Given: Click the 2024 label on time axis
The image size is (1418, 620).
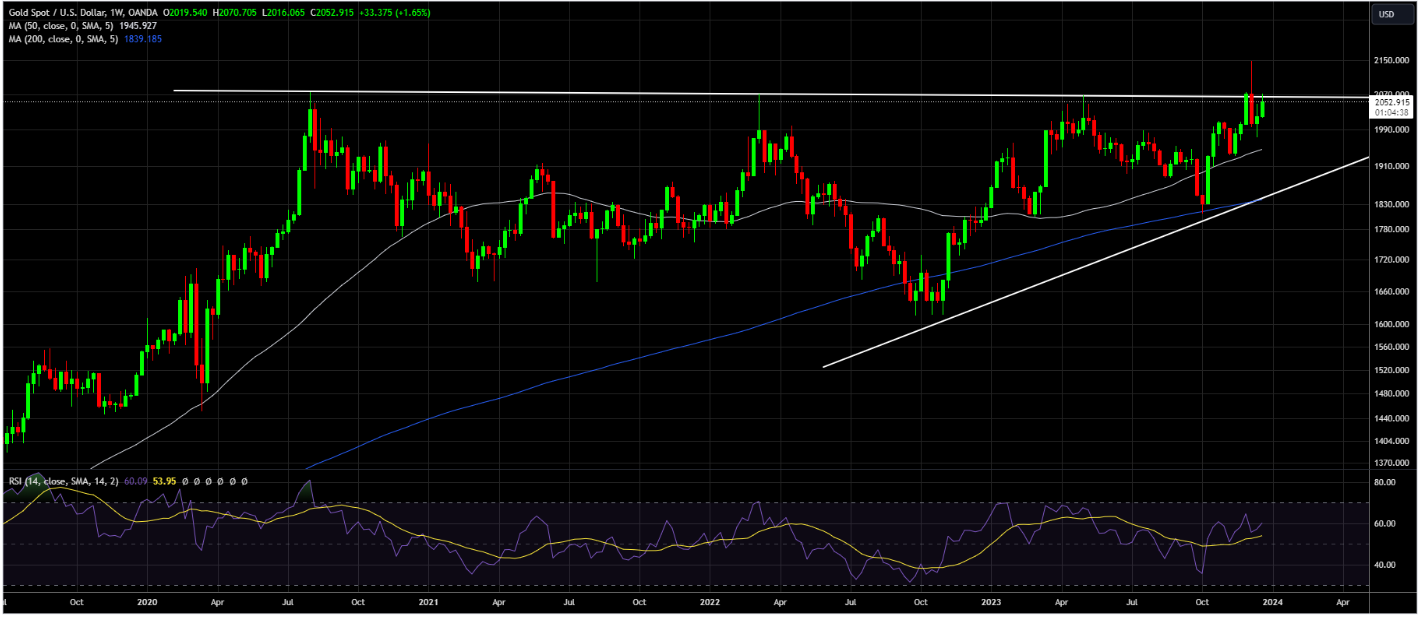Looking at the screenshot, I should (x=1273, y=603).
